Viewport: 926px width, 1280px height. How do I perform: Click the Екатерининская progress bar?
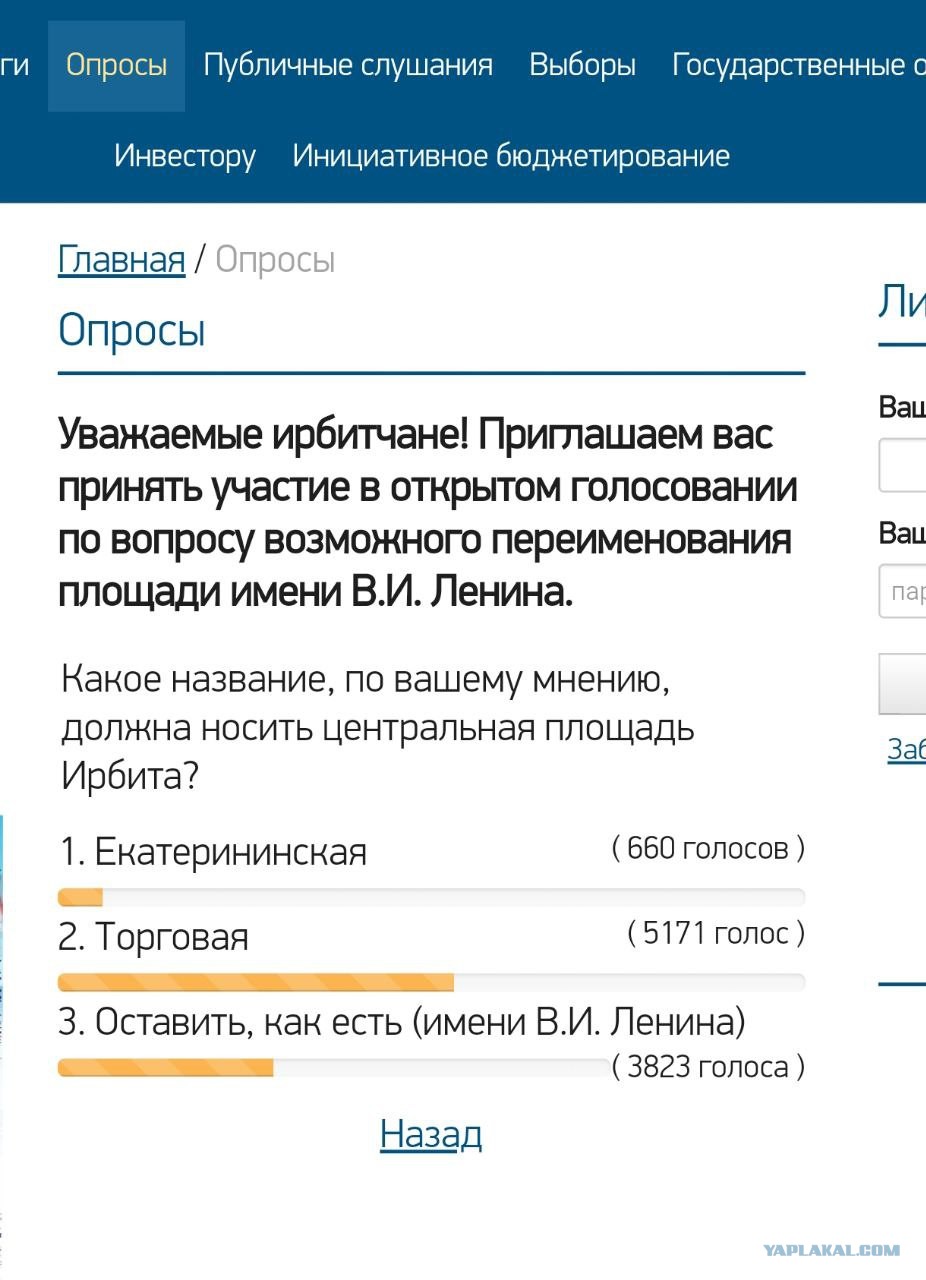(x=431, y=897)
